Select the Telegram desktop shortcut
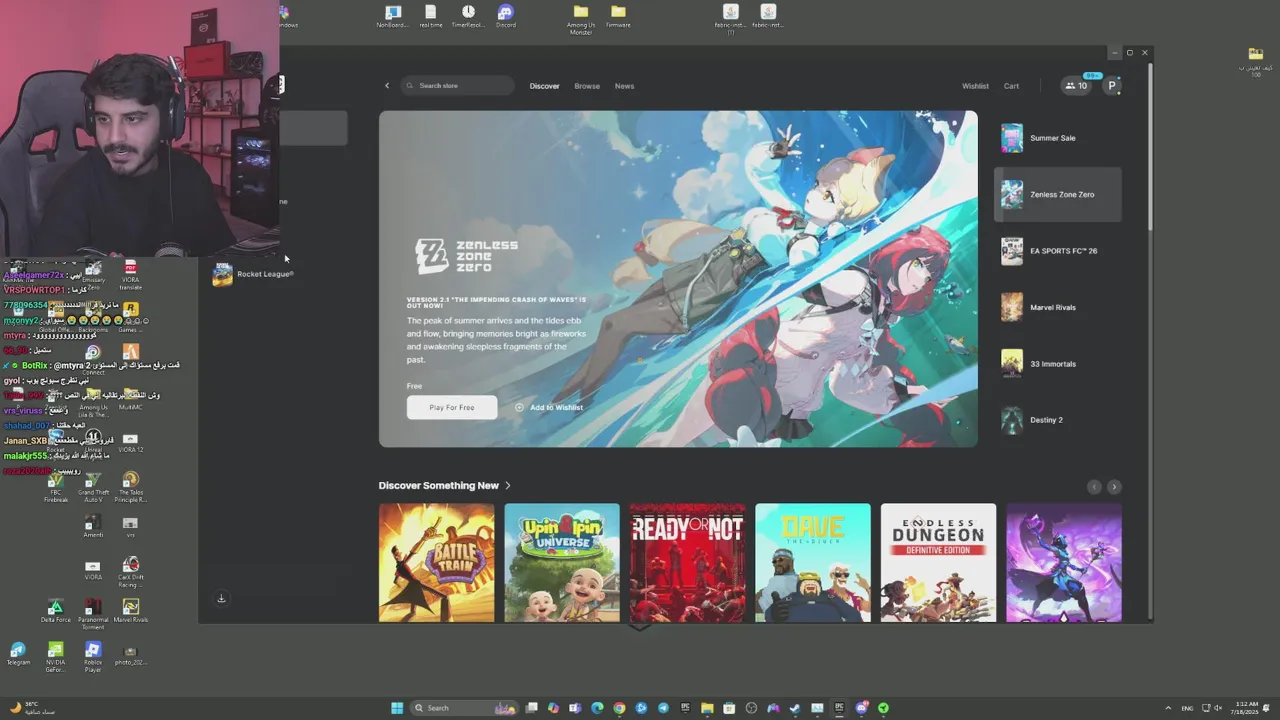The image size is (1280, 720). pos(18,654)
